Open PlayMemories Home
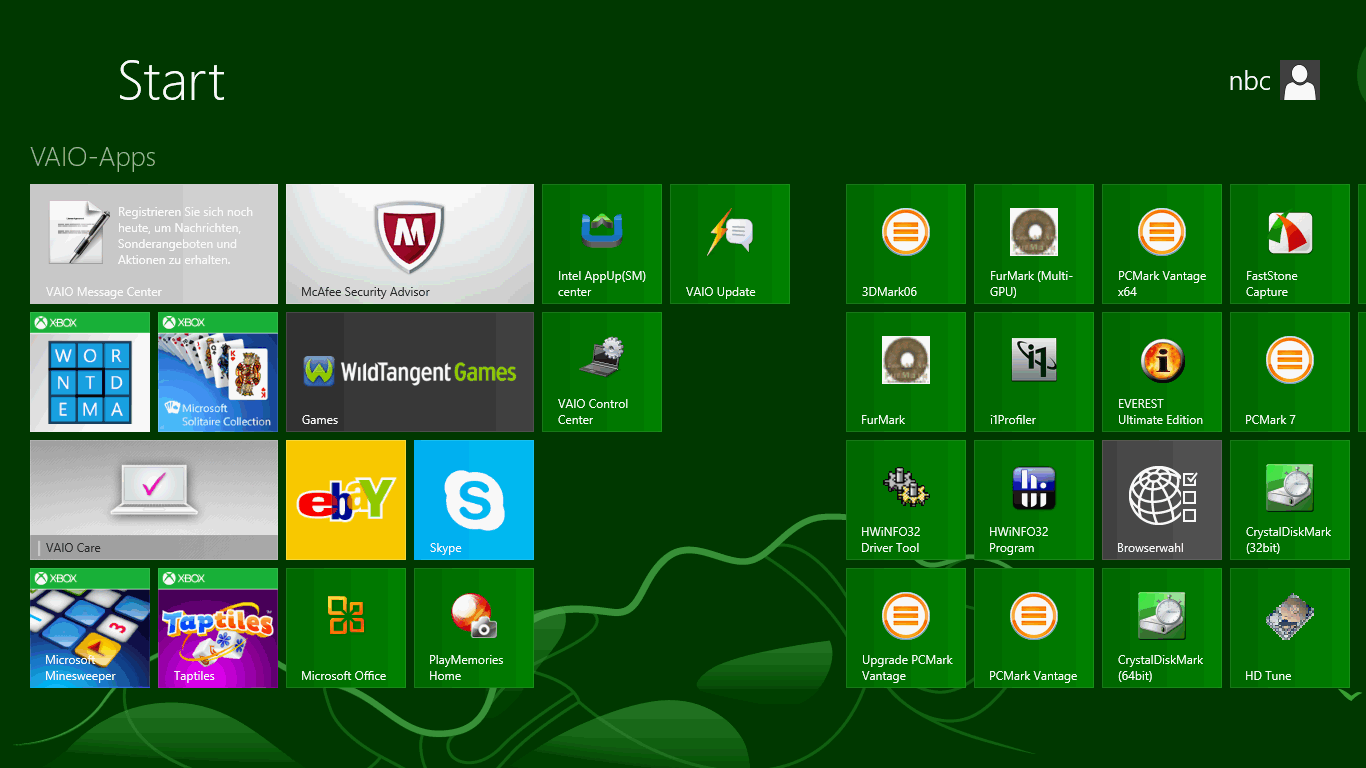The width and height of the screenshot is (1366, 768). (474, 628)
